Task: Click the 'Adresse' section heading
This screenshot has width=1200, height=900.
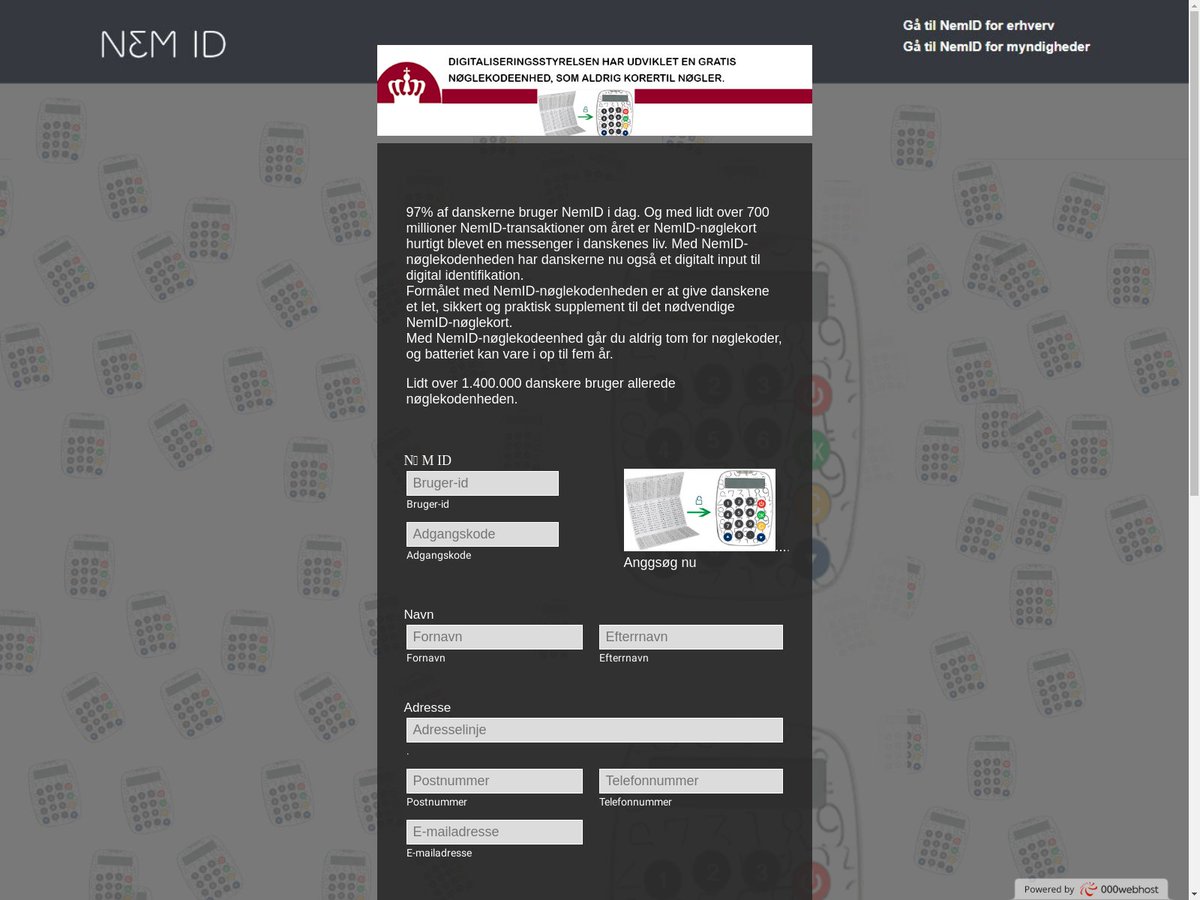Action: click(x=427, y=707)
